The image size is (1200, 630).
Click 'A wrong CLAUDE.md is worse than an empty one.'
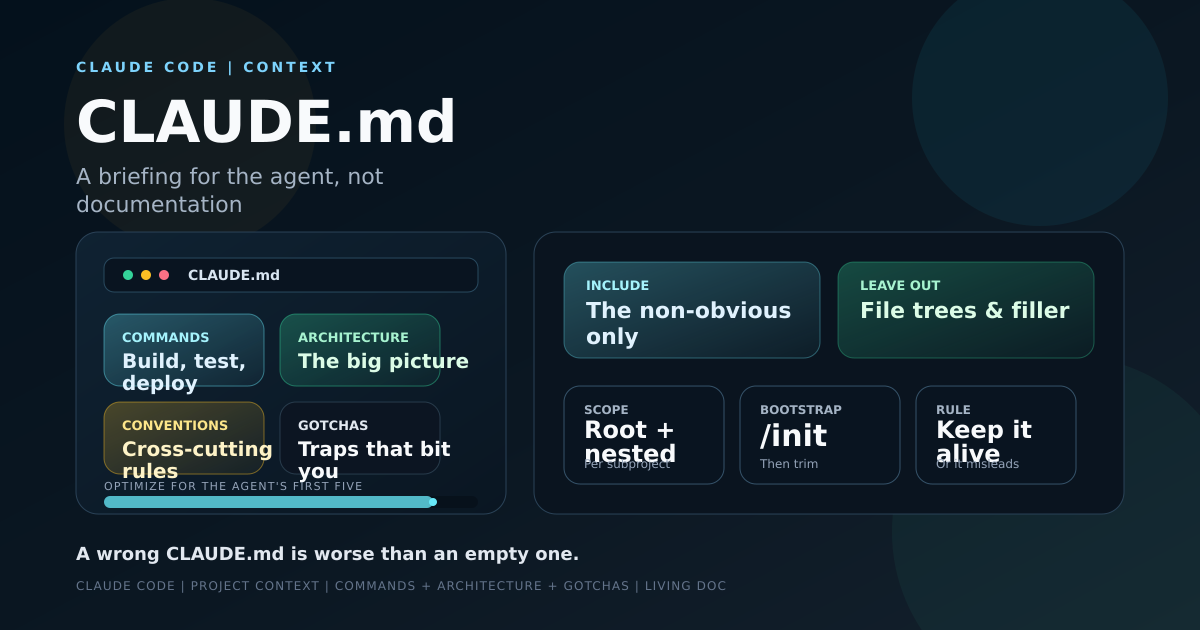(327, 554)
